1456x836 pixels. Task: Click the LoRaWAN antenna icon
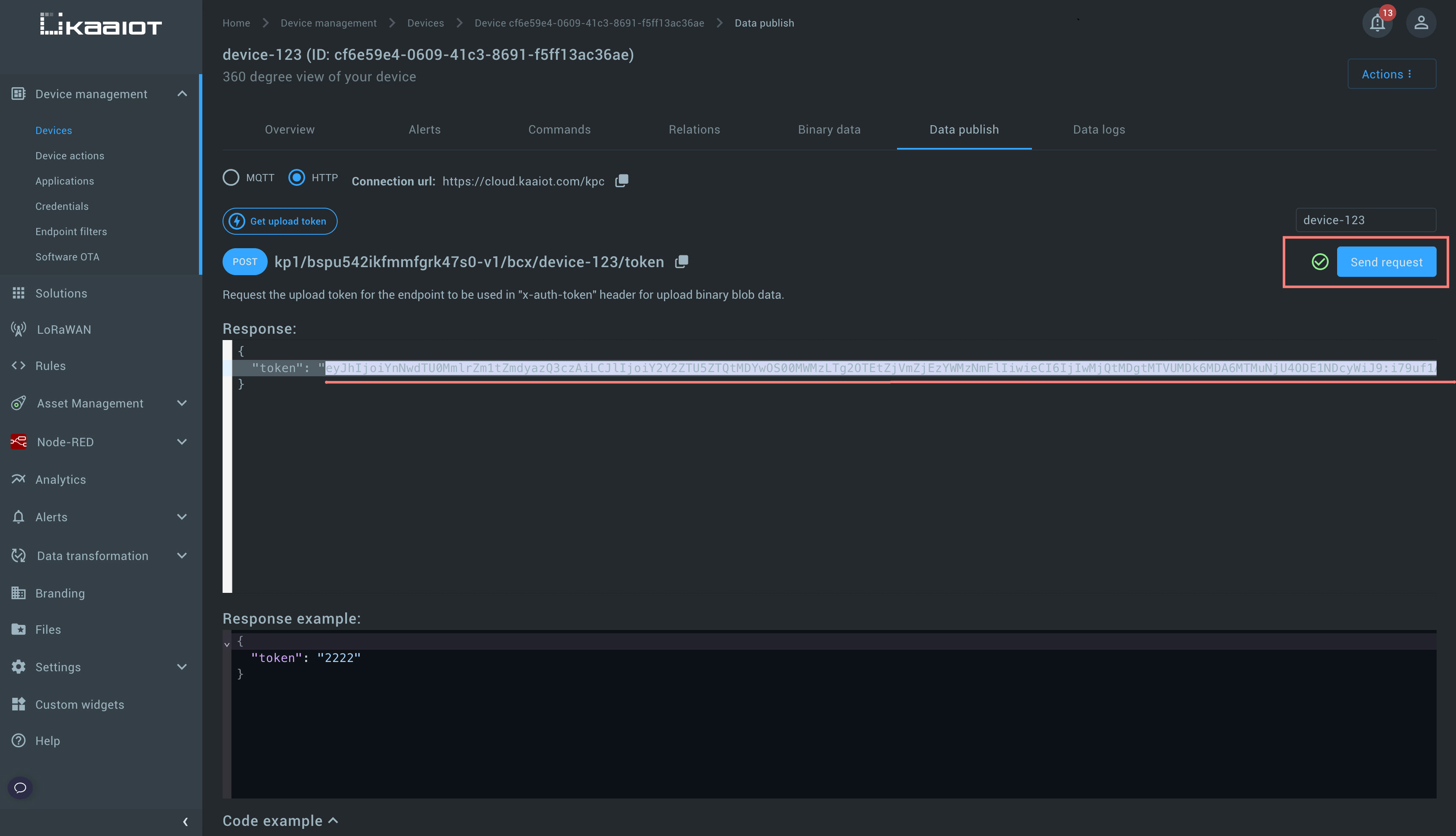(x=19, y=329)
